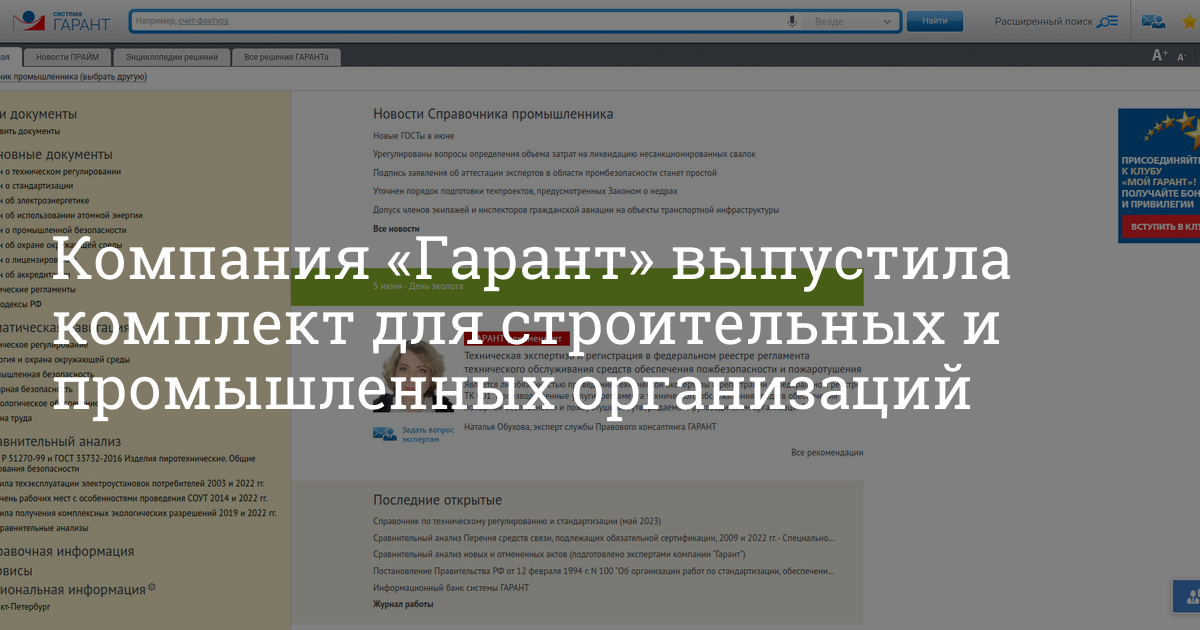
Task: Open expert name 'Наталья Обухова' line
Action: click(591, 427)
